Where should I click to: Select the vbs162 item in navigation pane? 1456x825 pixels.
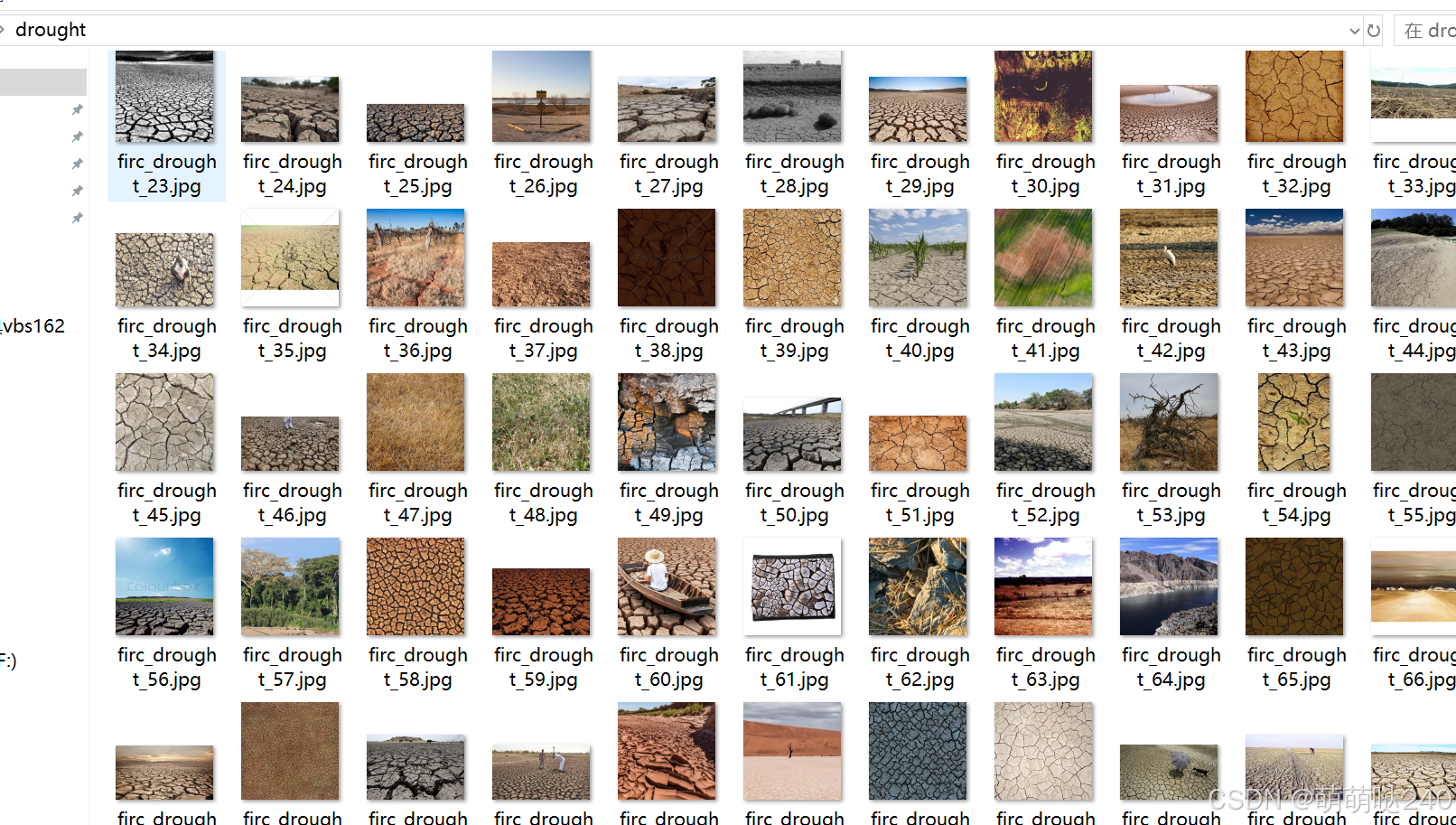(x=33, y=326)
